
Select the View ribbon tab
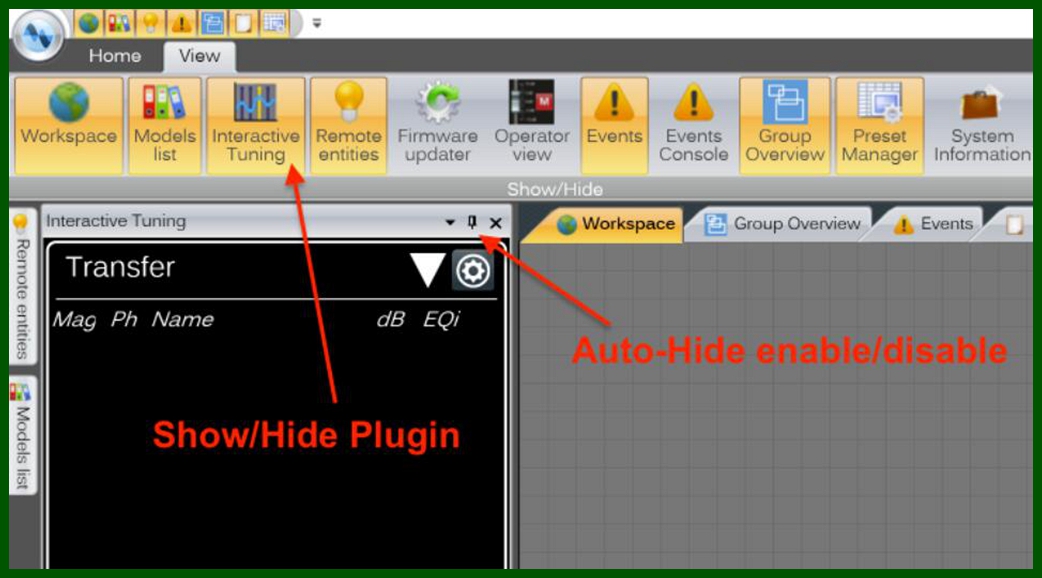tap(199, 56)
